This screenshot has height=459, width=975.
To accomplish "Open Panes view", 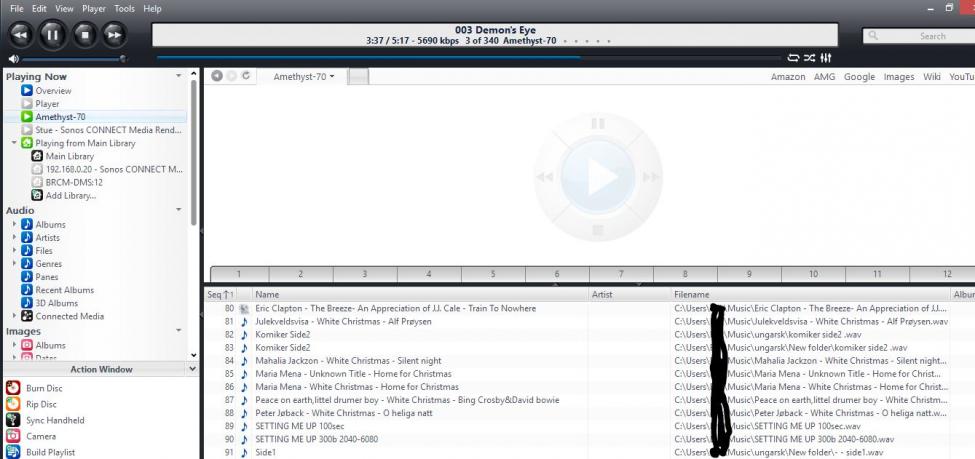I will (47, 277).
